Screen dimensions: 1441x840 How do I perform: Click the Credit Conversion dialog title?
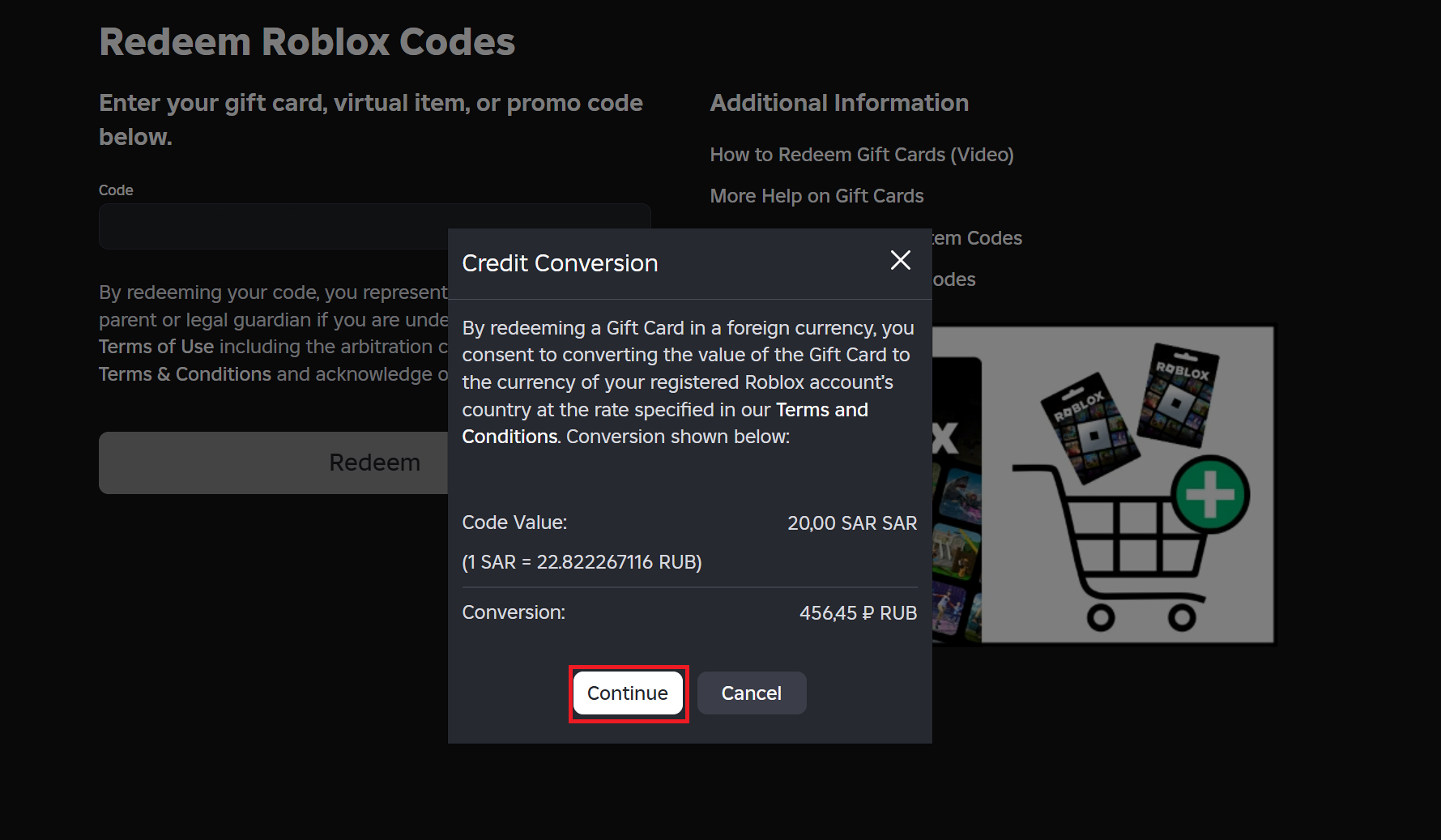pos(560,263)
